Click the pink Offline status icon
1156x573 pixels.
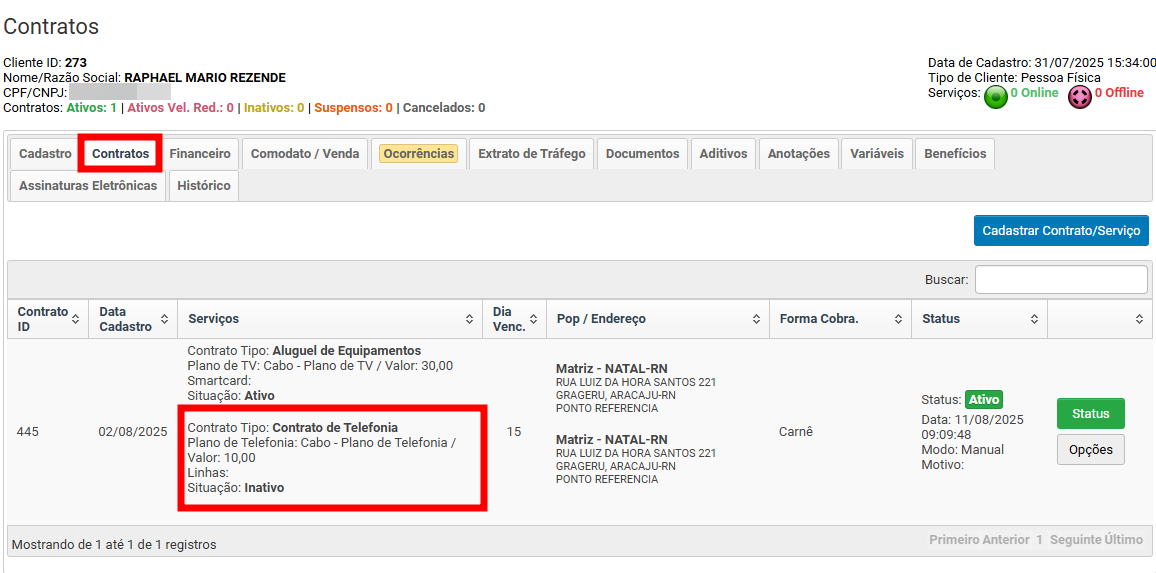click(x=1080, y=96)
